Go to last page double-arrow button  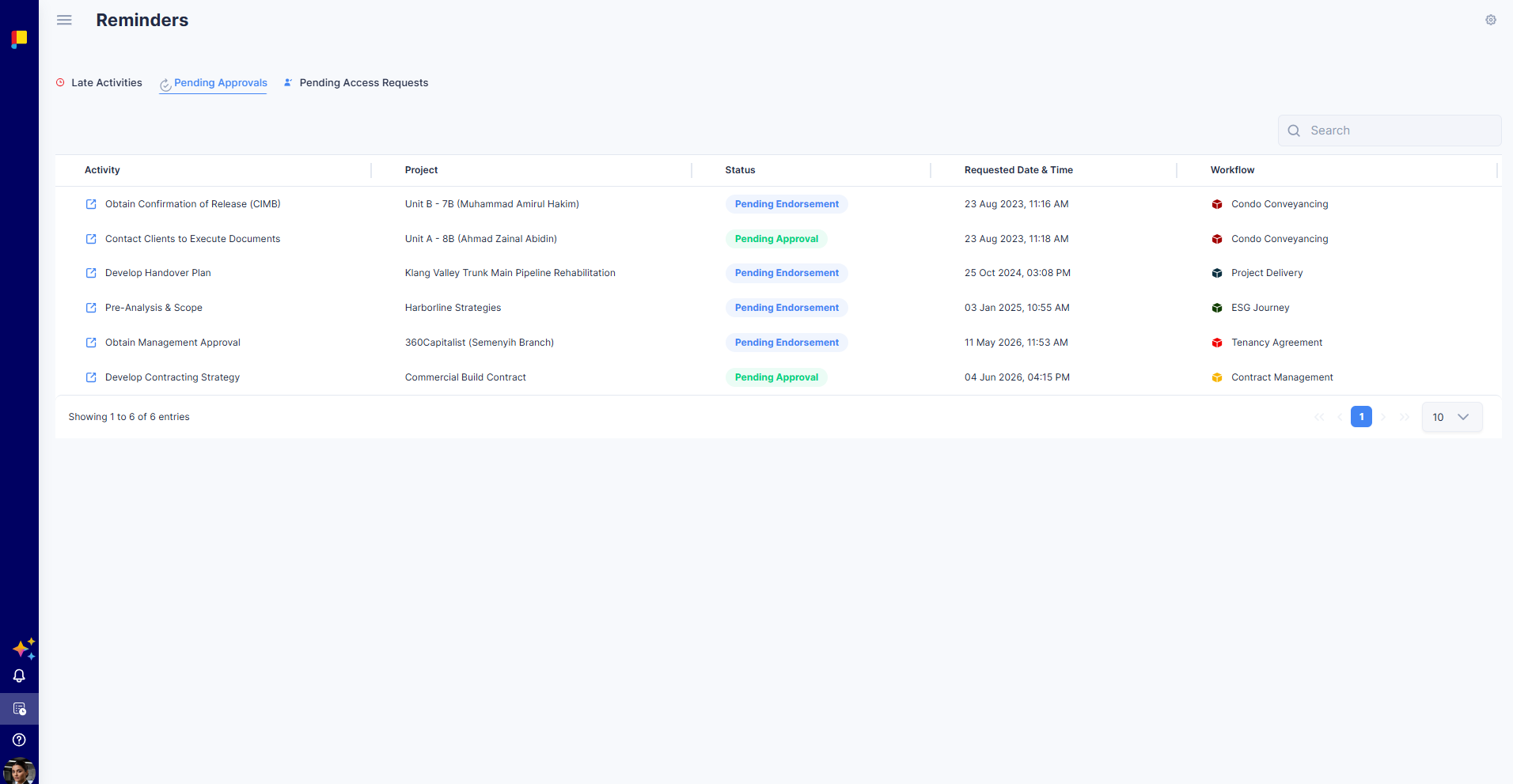[x=1405, y=417]
